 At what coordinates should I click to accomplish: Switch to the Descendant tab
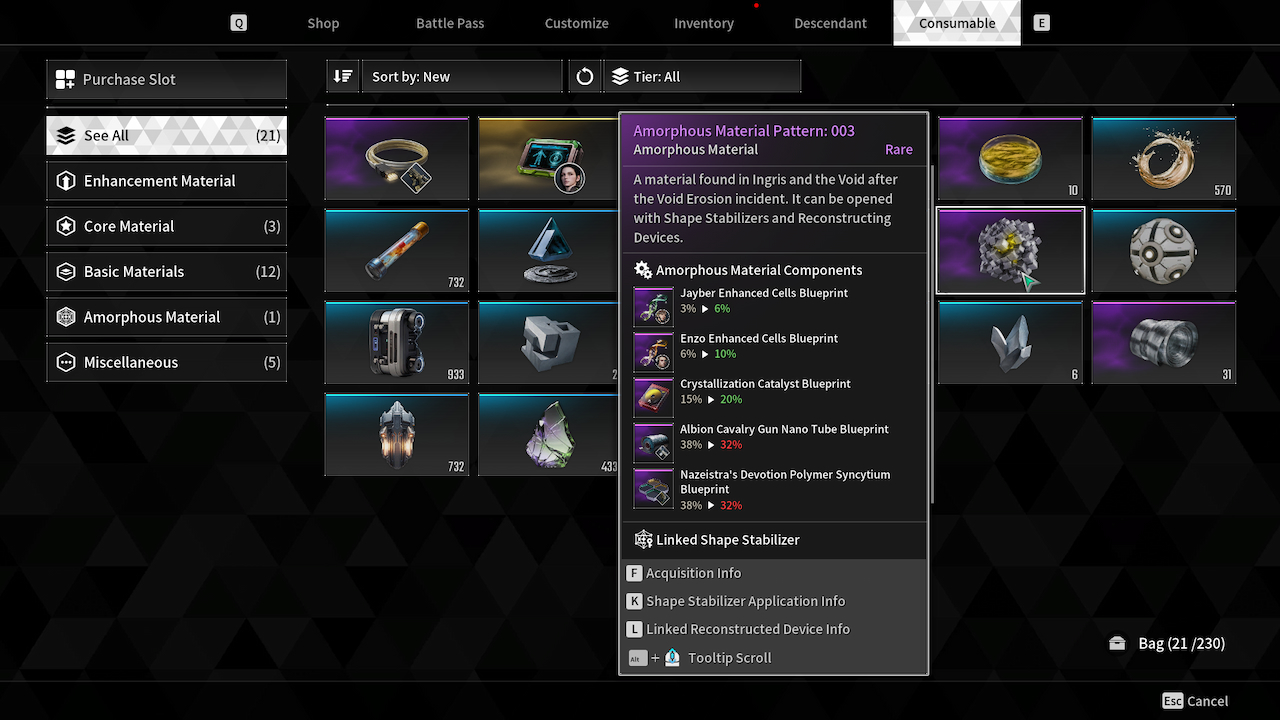830,23
